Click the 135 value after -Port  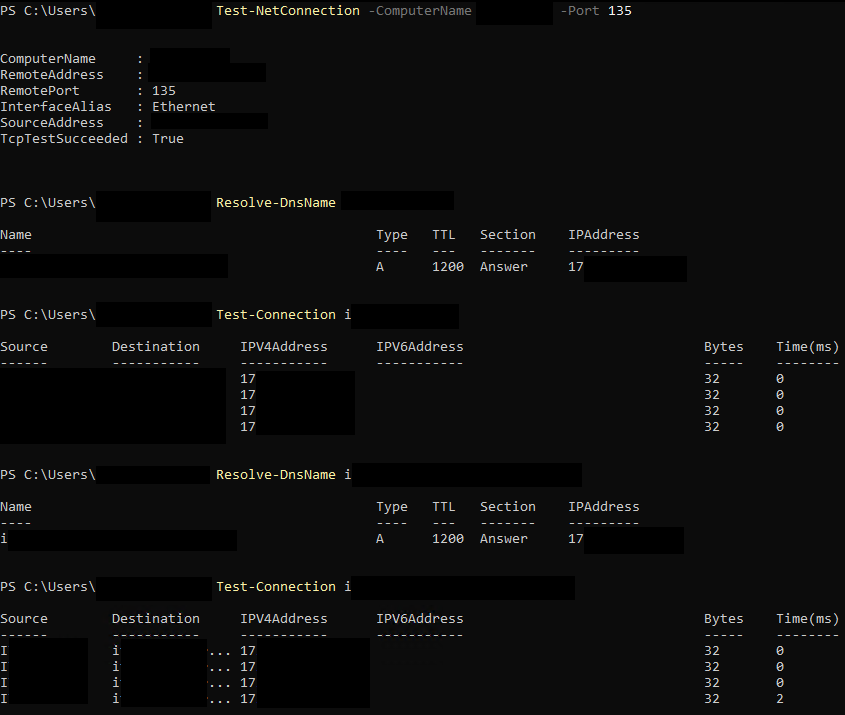[x=620, y=11]
